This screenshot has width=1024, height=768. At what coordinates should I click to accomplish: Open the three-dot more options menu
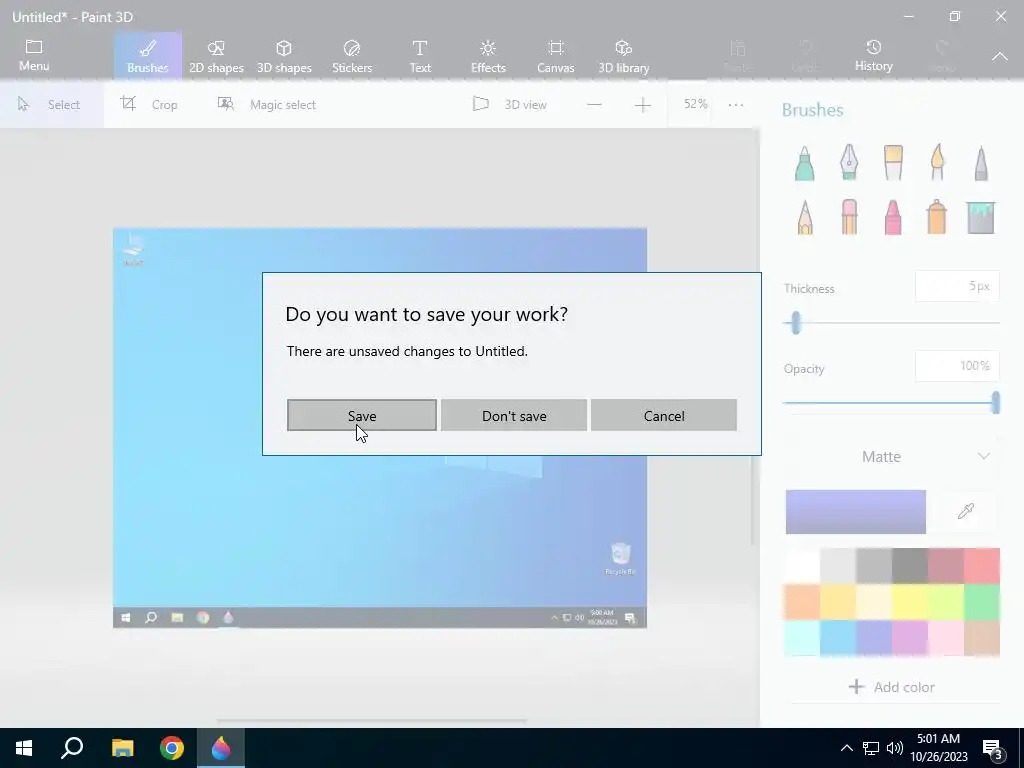pos(736,104)
